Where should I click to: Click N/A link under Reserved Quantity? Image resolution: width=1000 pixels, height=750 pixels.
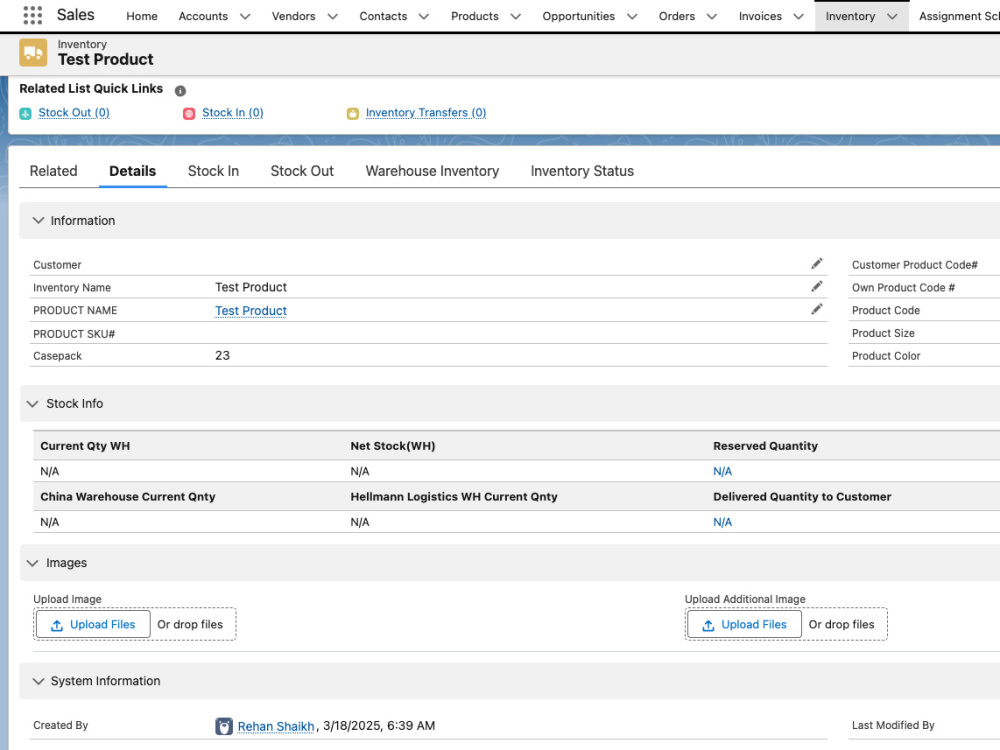723,471
